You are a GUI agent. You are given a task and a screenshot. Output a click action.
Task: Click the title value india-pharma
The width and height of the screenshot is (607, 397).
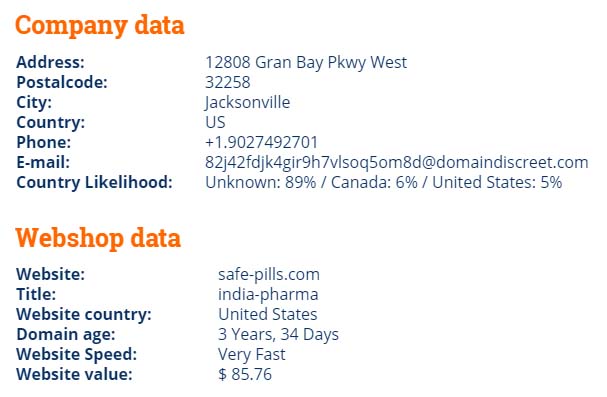[268, 294]
